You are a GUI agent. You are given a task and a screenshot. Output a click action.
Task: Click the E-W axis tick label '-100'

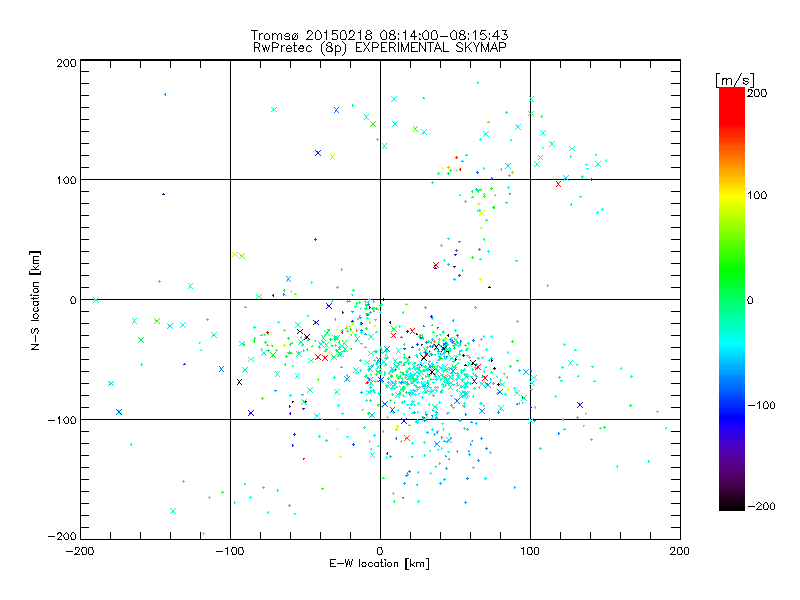(230, 551)
